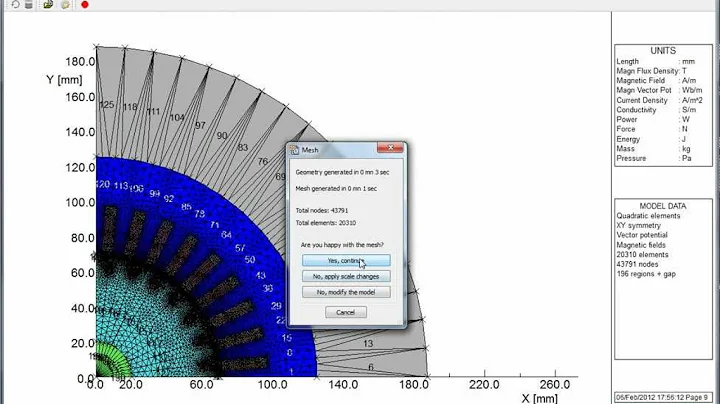This screenshot has width=720, height=404.
Task: Click region label 13 on the model
Action: [x=368, y=343]
